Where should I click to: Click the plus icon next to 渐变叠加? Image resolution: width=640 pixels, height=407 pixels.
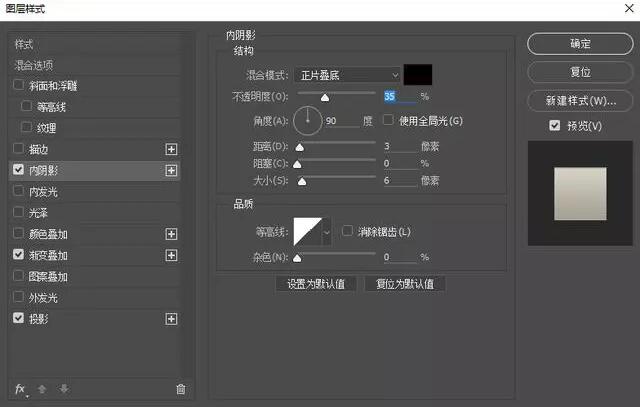point(171,255)
